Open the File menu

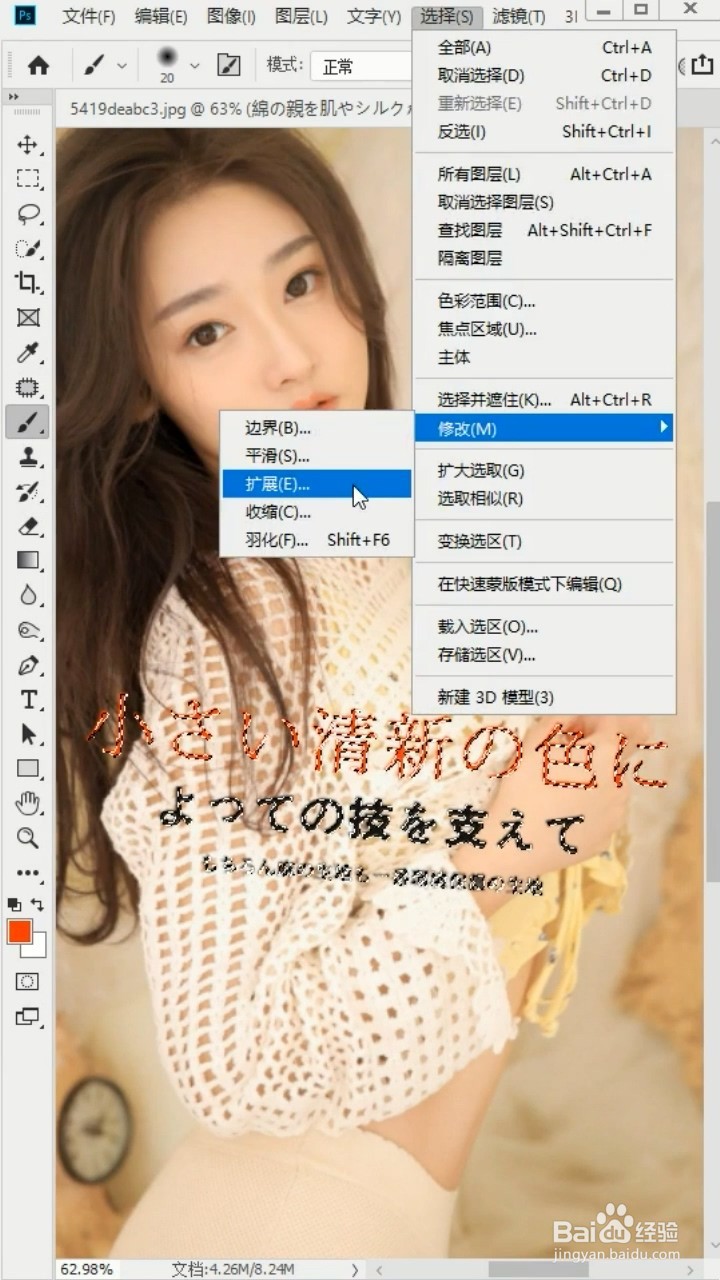(x=88, y=16)
